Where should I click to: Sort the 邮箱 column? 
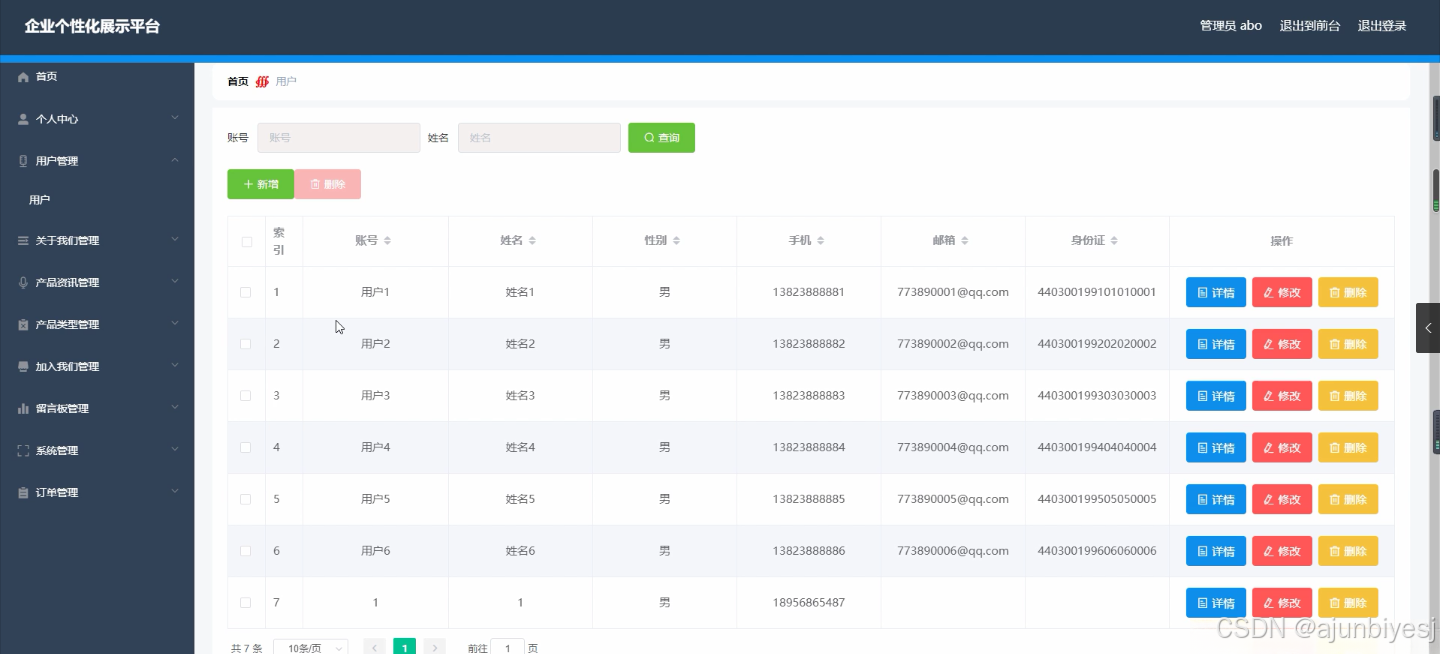point(964,241)
